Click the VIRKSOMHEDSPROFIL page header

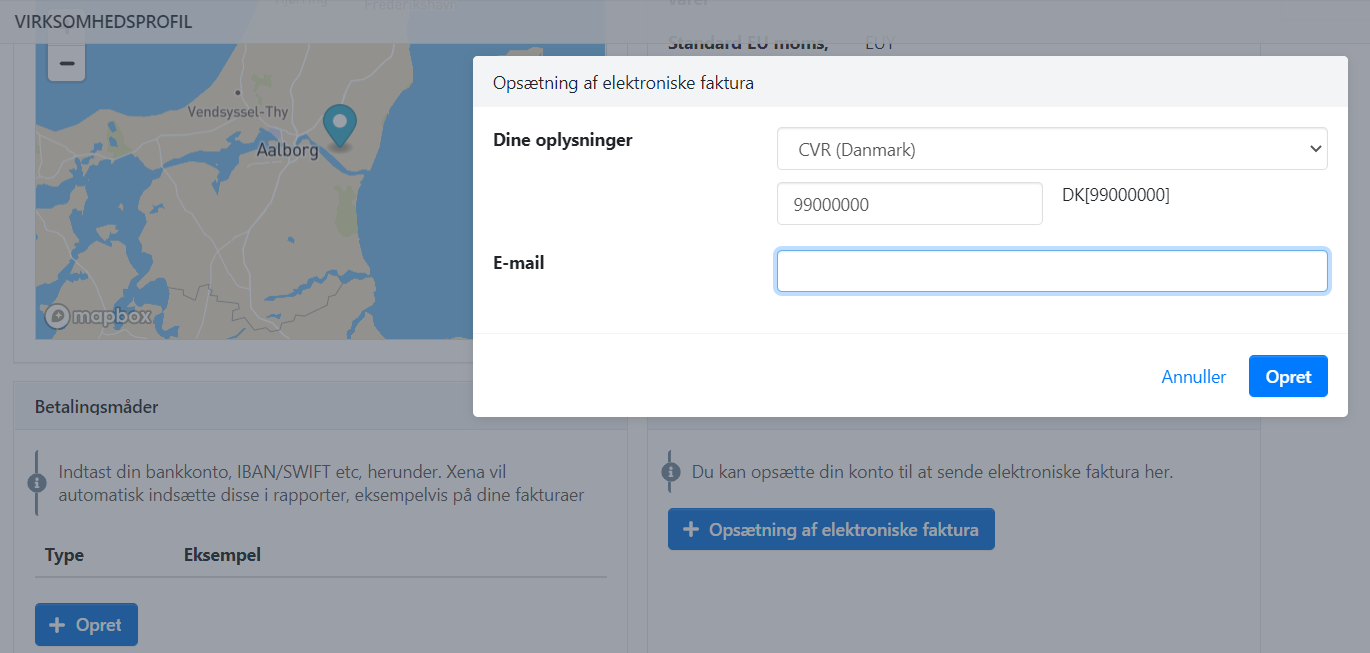point(104,21)
